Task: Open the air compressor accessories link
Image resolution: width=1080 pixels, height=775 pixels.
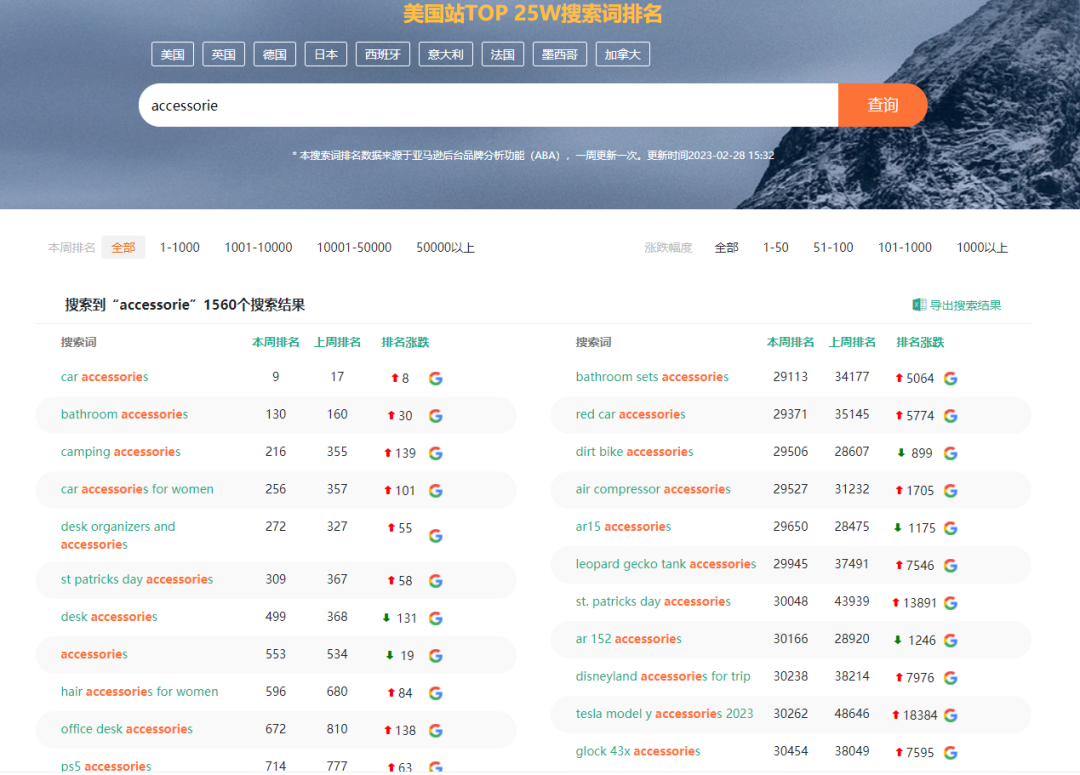Action: pyautogui.click(x=653, y=489)
